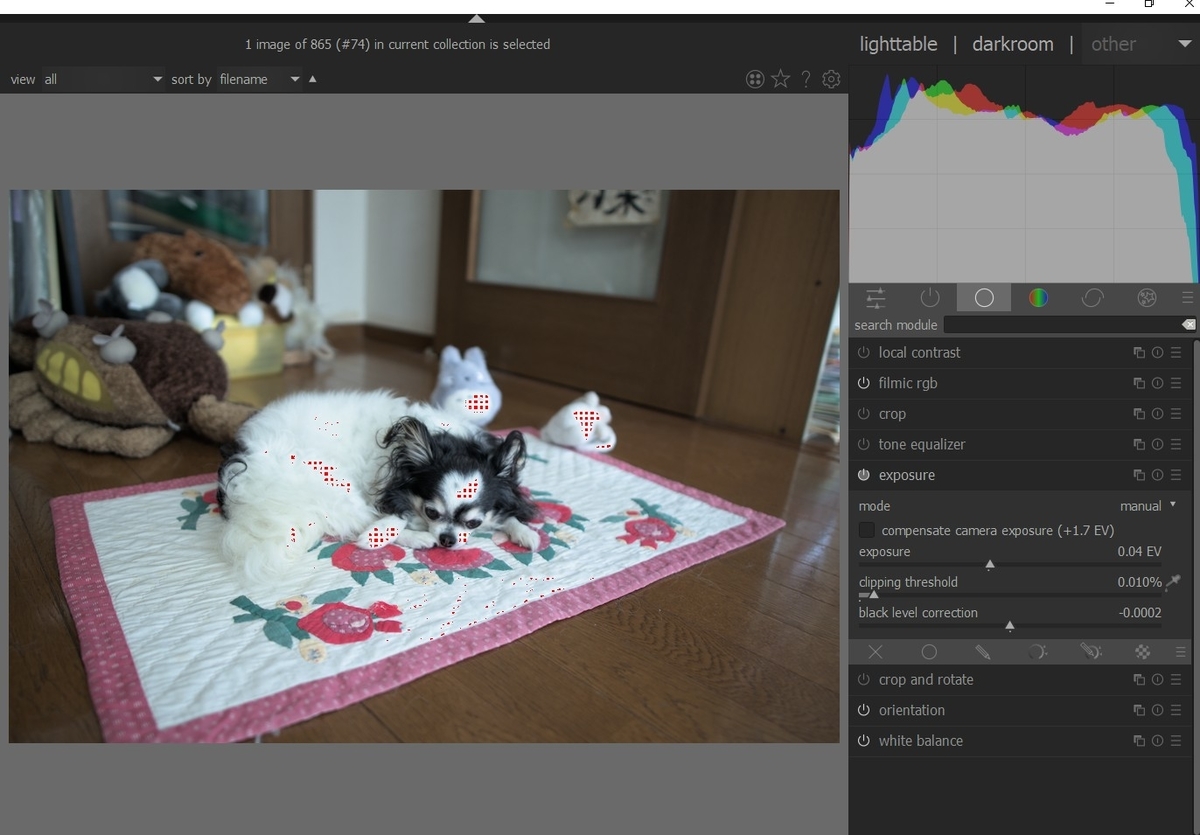Toggle crop module power

click(864, 414)
